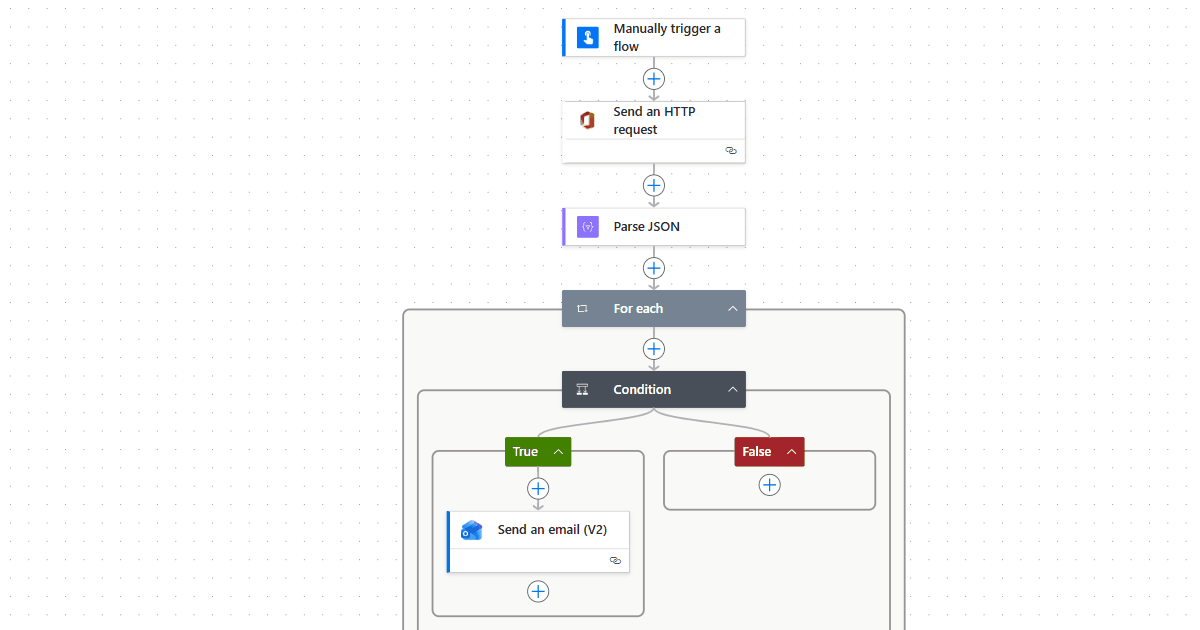The height and width of the screenshot is (630, 1200).
Task: Click connection link icon on Send an HTTP request
Action: click(730, 150)
